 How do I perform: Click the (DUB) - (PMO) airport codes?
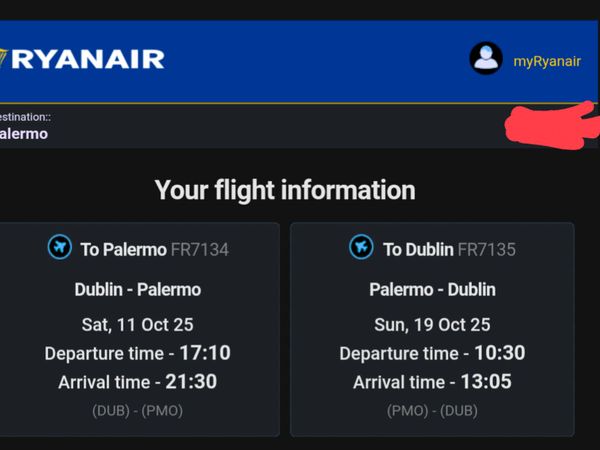[137, 410]
